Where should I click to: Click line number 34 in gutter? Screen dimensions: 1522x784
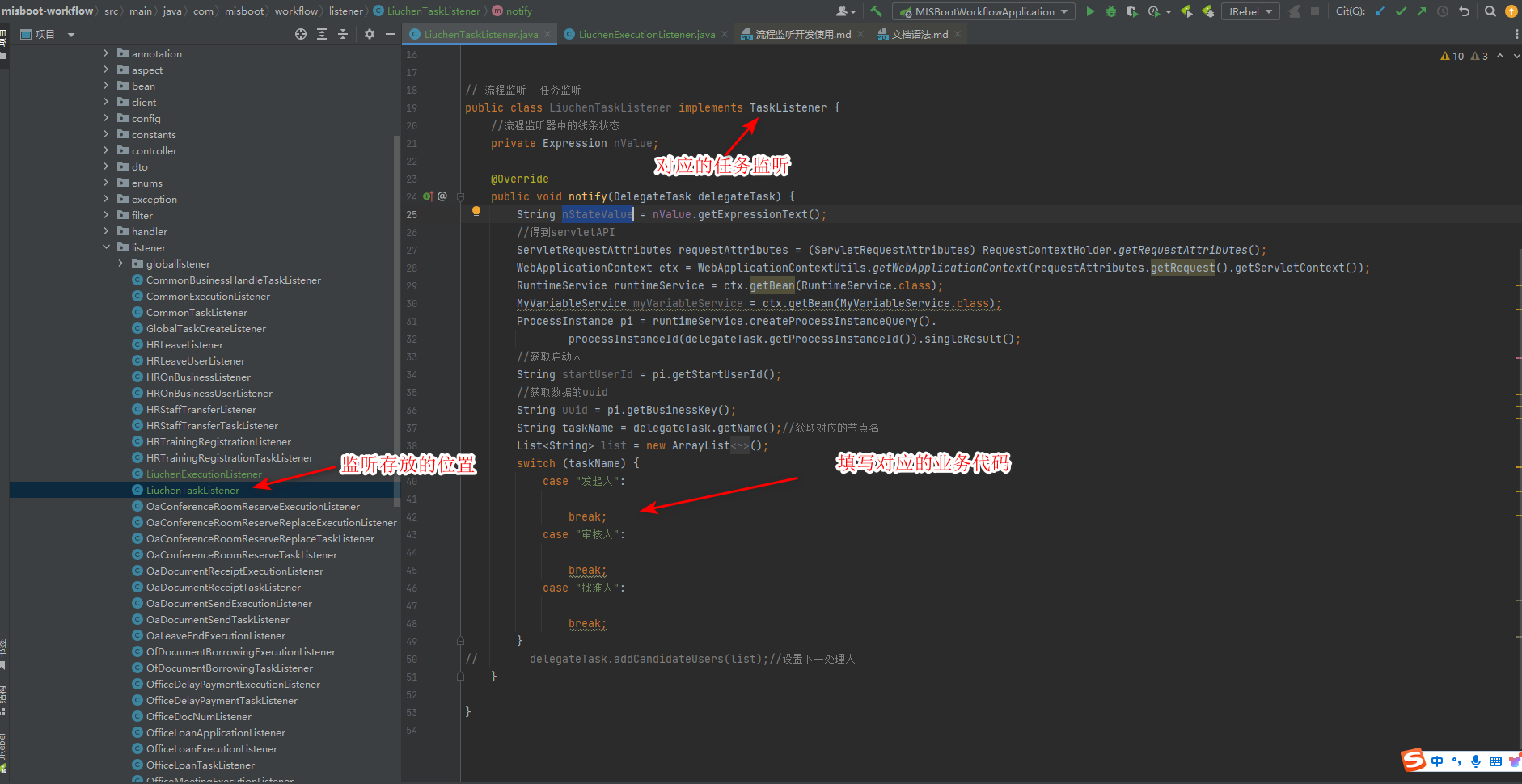tap(412, 374)
